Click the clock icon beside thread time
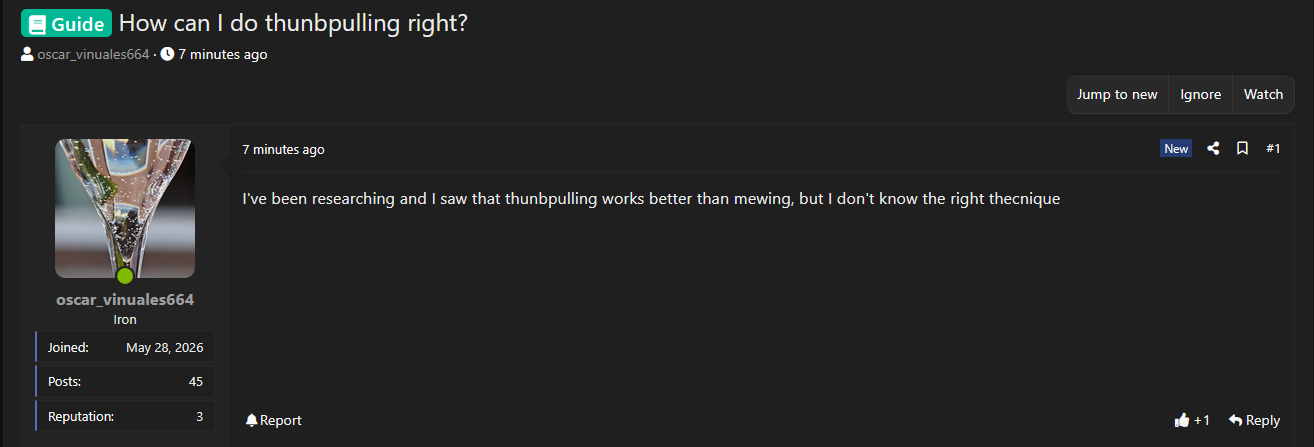 click(167, 54)
